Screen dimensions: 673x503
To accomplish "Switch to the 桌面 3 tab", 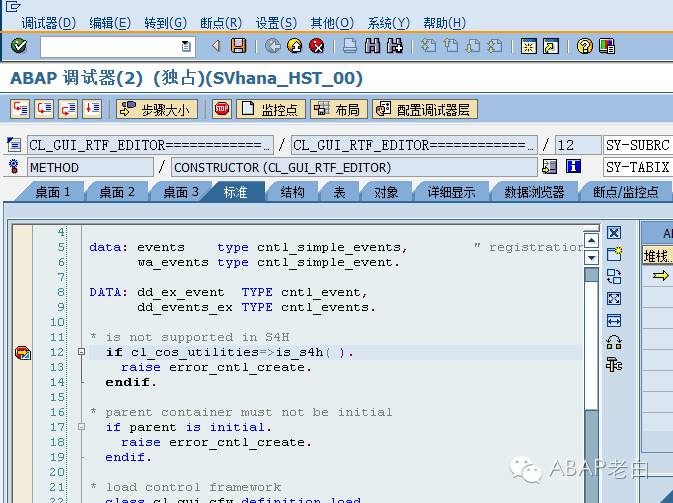I will coord(181,192).
